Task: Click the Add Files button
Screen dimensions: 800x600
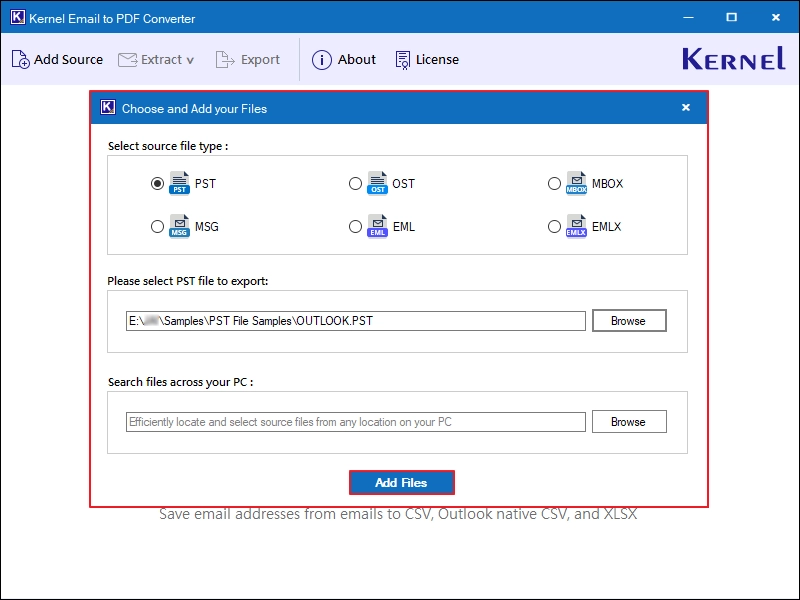Action: 402,482
